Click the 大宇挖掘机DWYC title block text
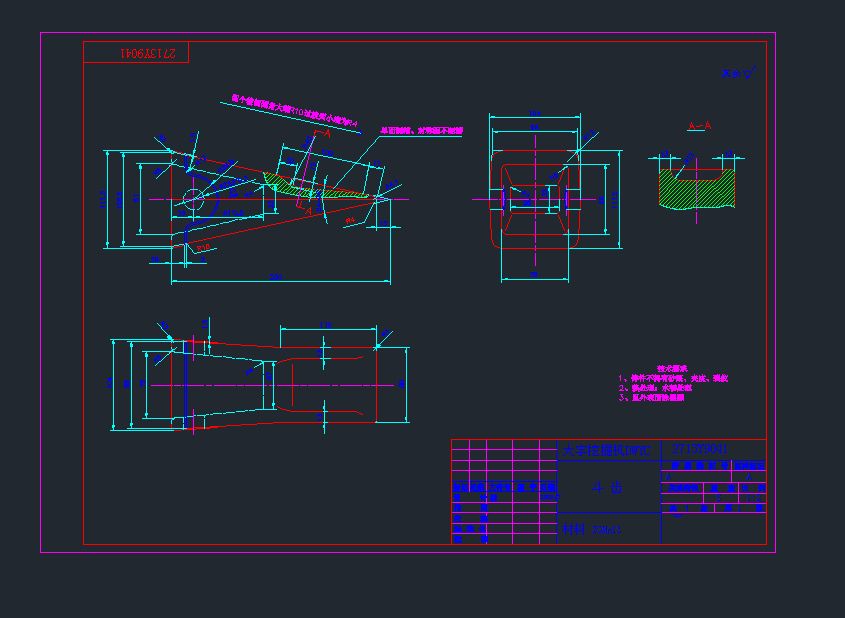Viewport: 845px width, 618px height. 605,450
